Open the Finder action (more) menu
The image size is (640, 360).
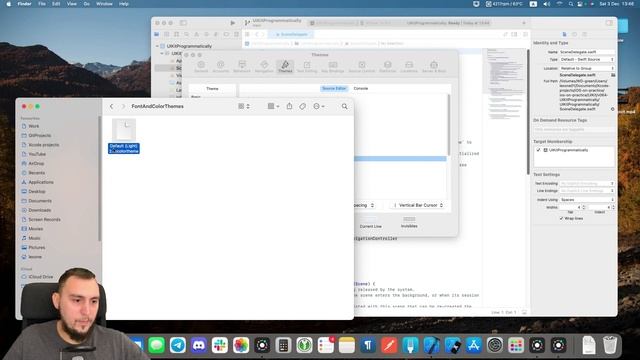click(x=318, y=106)
